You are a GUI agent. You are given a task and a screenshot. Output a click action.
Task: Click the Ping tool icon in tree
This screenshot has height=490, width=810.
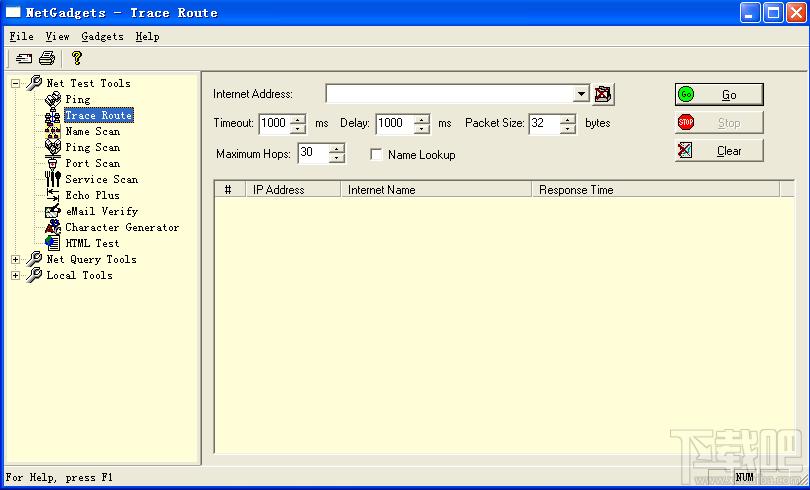pos(53,99)
